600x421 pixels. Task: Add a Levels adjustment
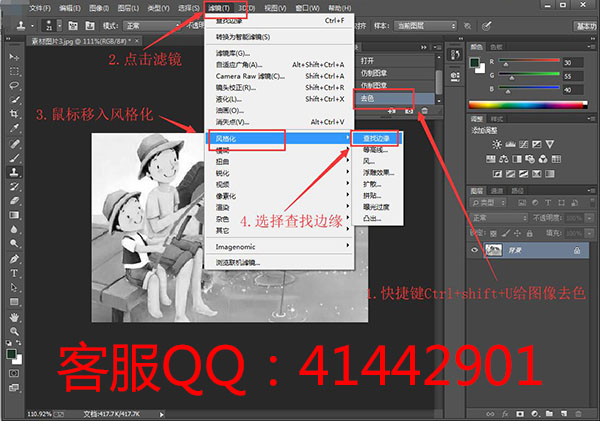pyautogui.click(x=510, y=144)
